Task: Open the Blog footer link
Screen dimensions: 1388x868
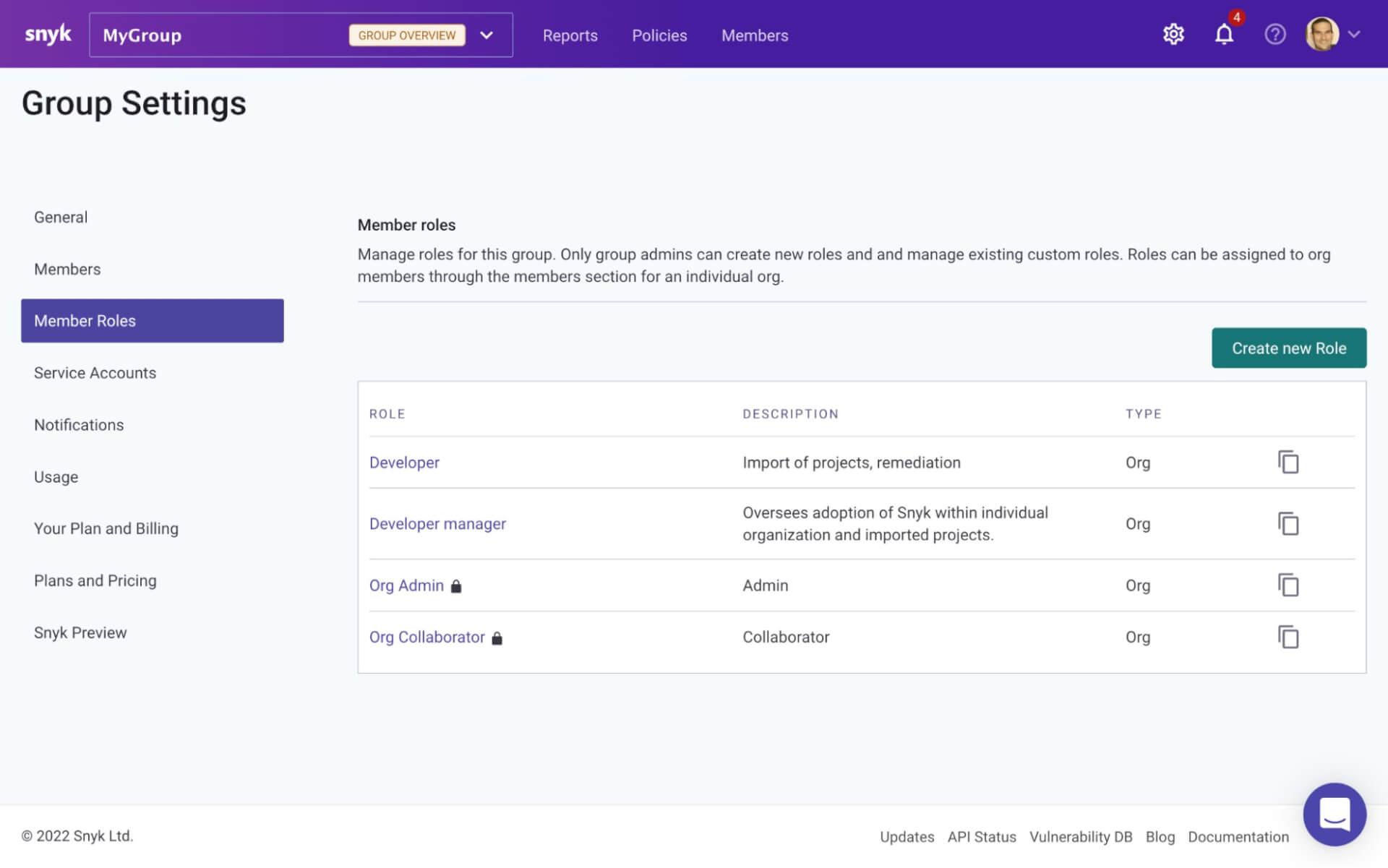Action: pyautogui.click(x=1160, y=837)
